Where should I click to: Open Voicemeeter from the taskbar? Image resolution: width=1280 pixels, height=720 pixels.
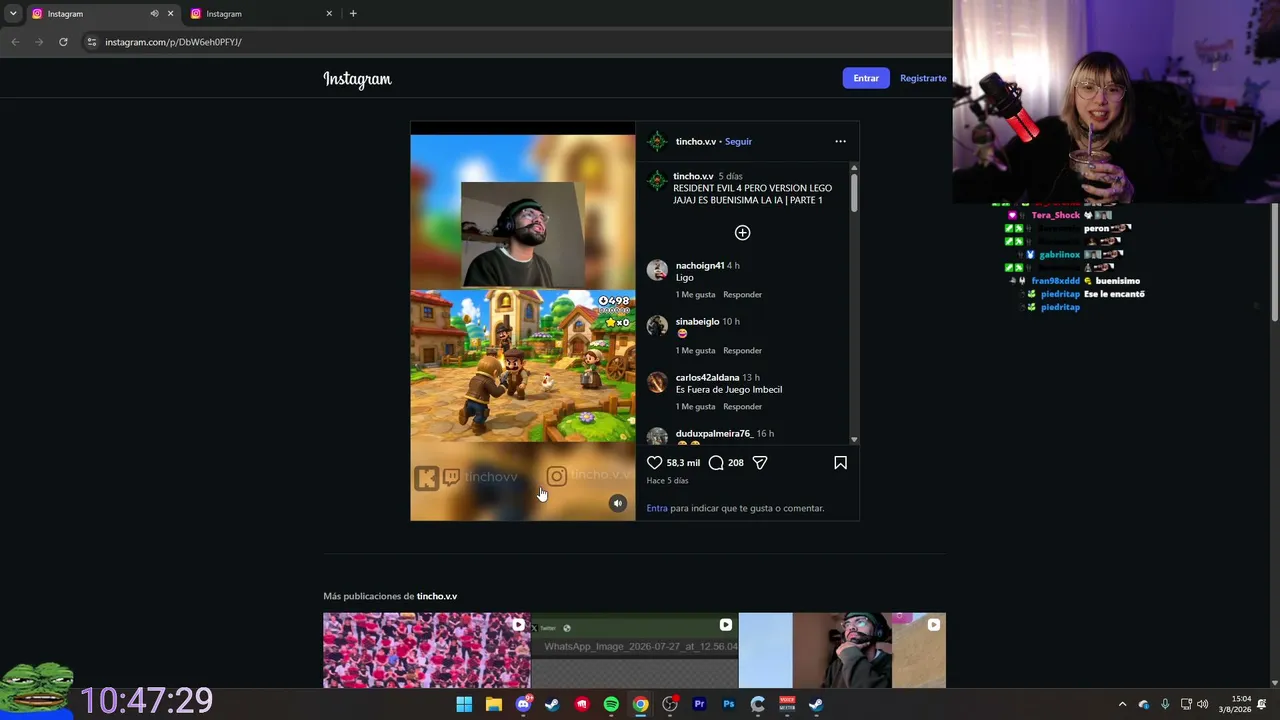[787, 704]
